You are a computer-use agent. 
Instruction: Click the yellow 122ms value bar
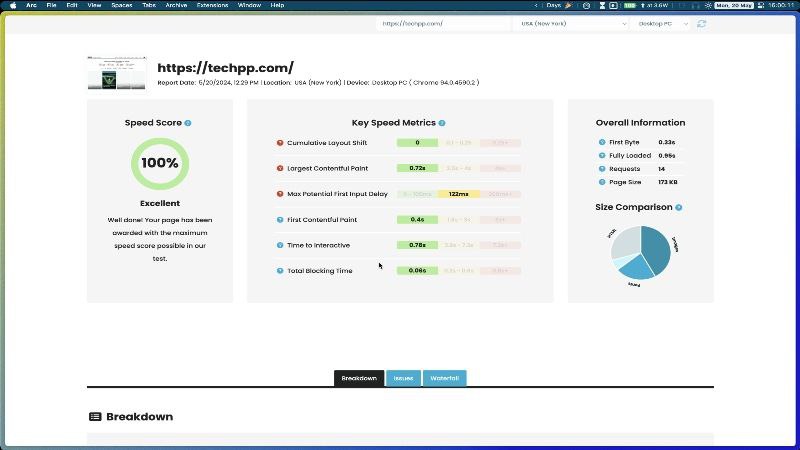tap(459, 194)
